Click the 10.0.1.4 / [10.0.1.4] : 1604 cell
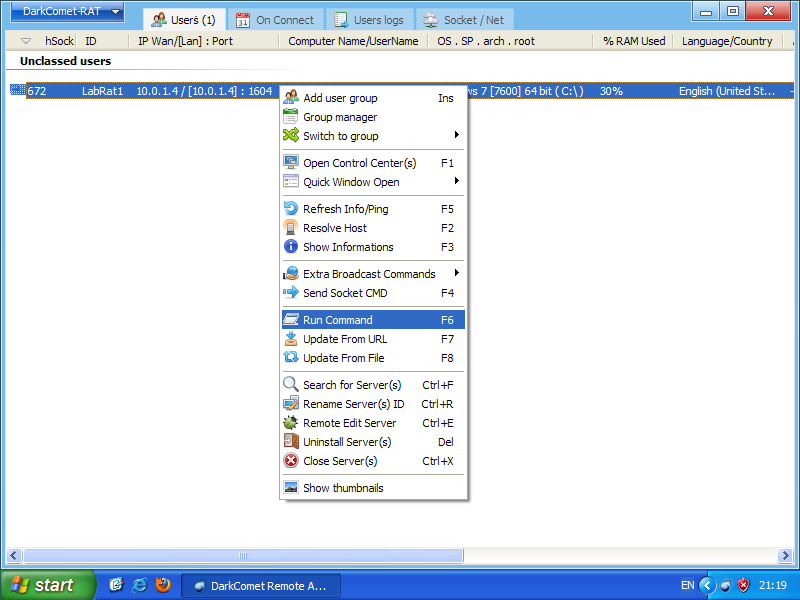Screen dimensions: 800x600 (x=204, y=91)
